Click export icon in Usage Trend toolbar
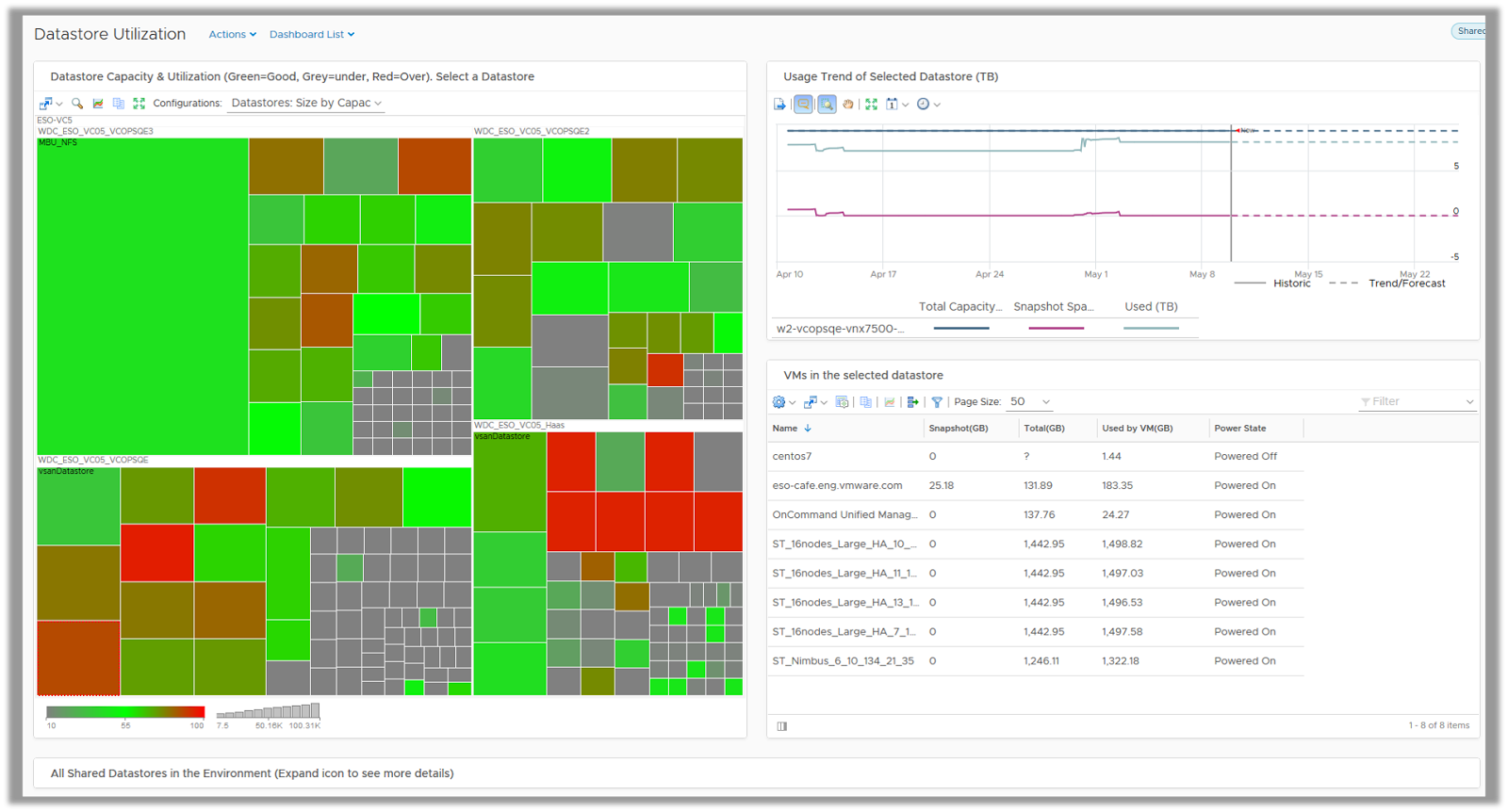 point(779,105)
